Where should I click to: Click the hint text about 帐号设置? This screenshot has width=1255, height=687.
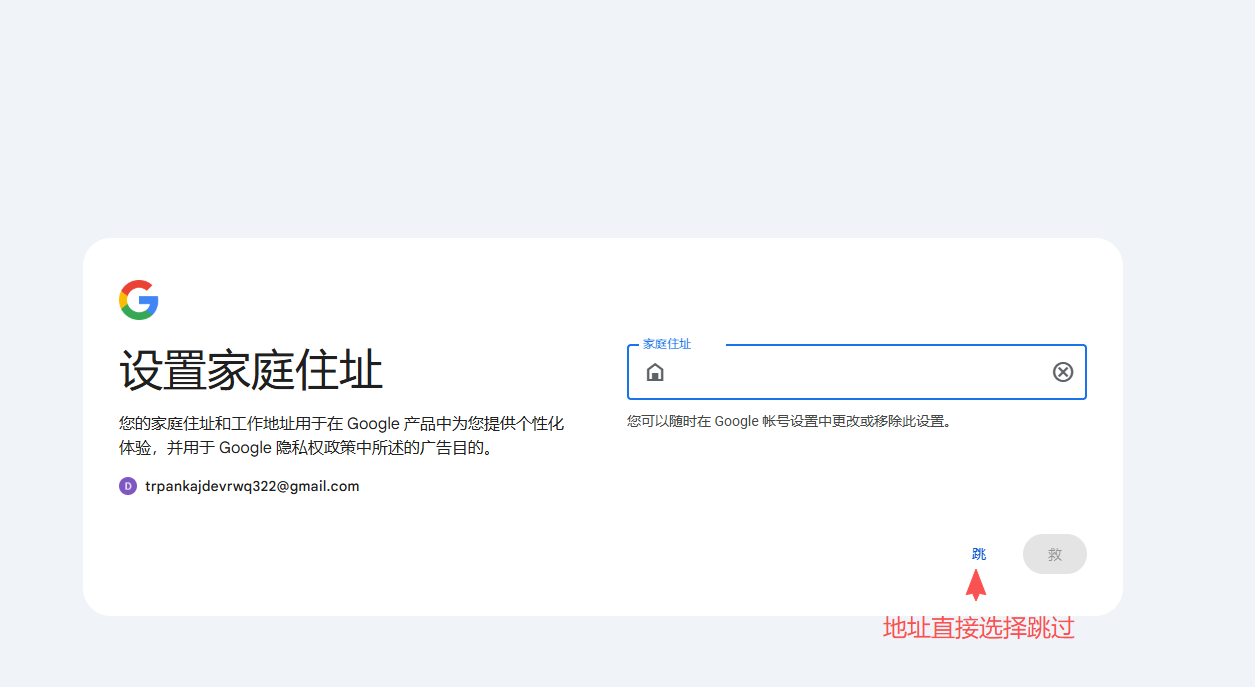[x=790, y=421]
